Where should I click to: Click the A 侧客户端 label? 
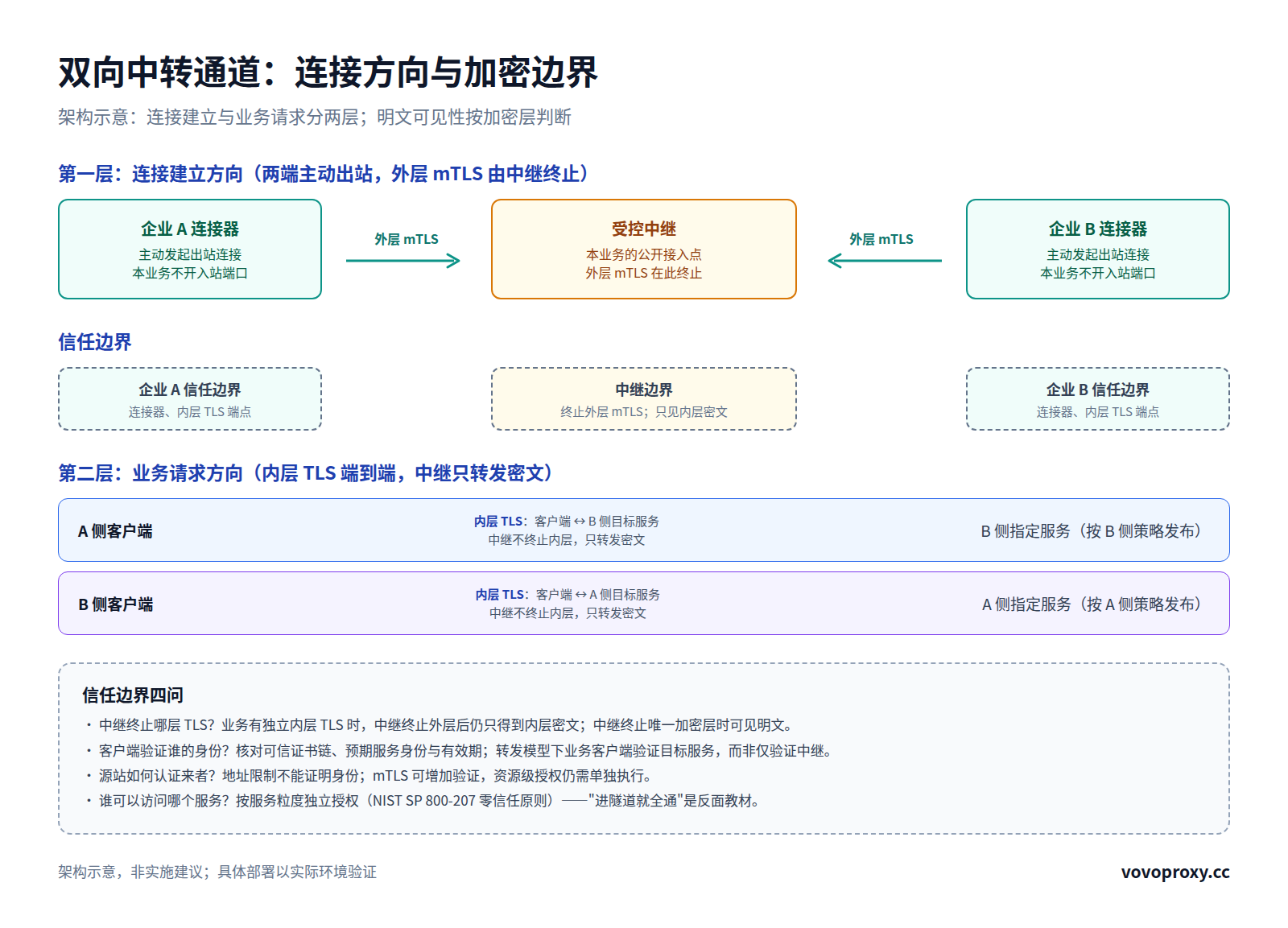coord(115,531)
